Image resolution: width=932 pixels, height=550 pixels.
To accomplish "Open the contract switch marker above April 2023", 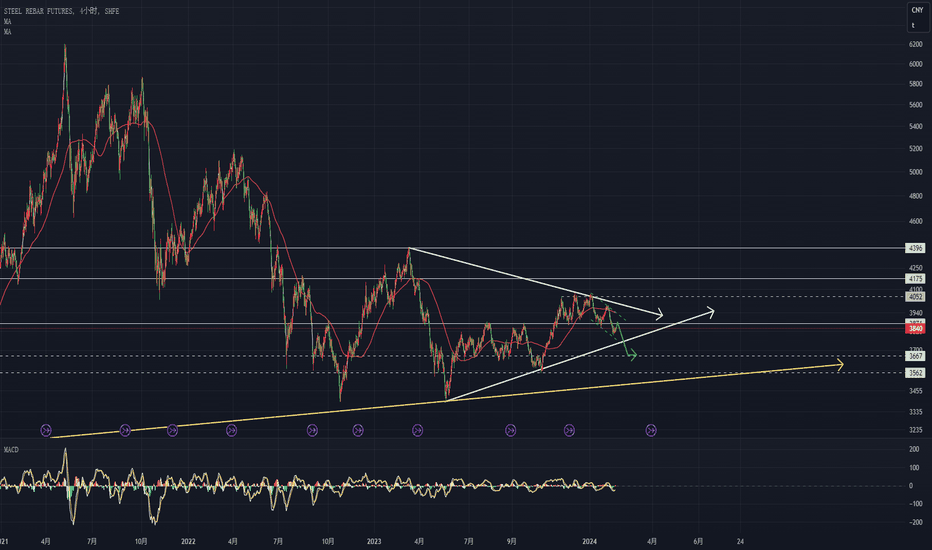I will (x=417, y=430).
